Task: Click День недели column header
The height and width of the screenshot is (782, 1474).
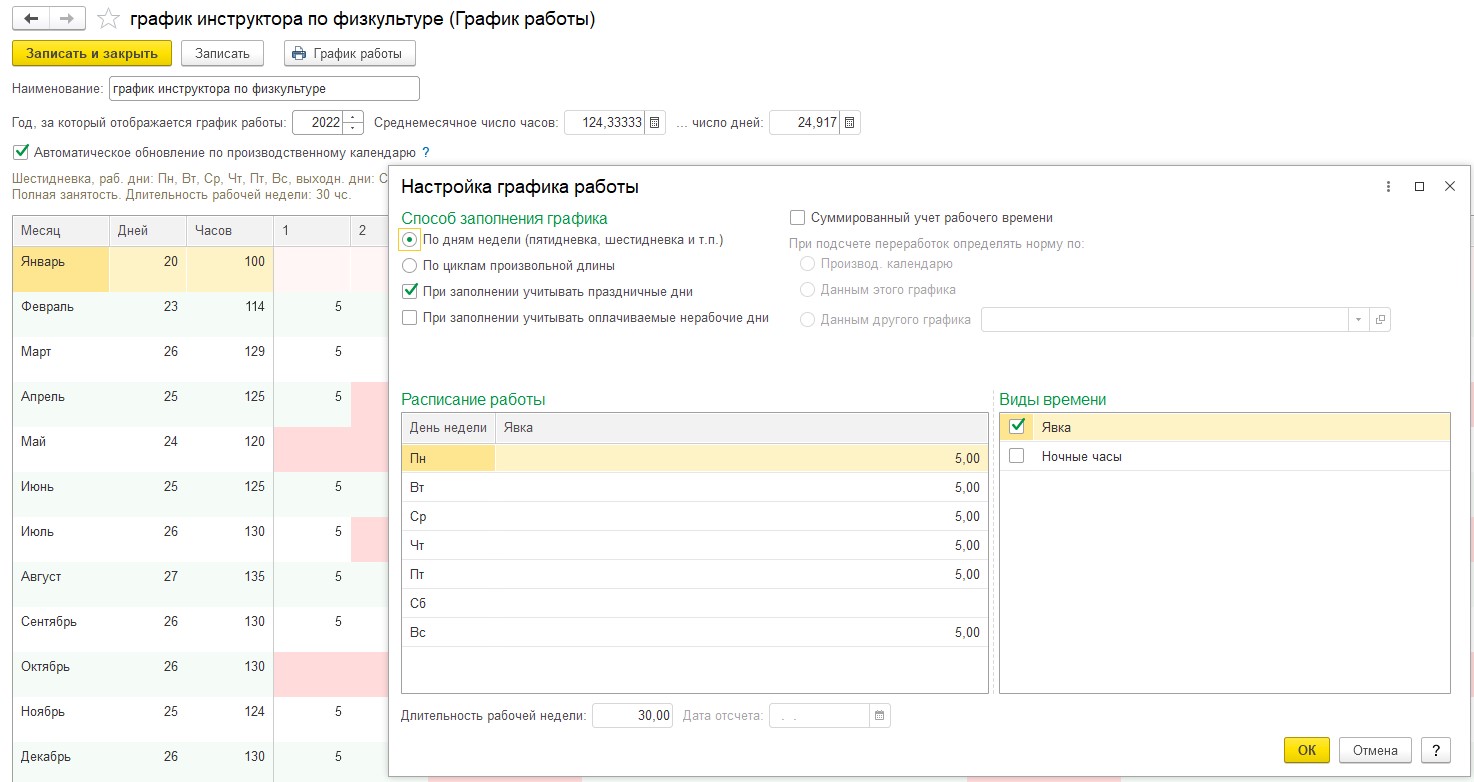Action: click(x=448, y=428)
